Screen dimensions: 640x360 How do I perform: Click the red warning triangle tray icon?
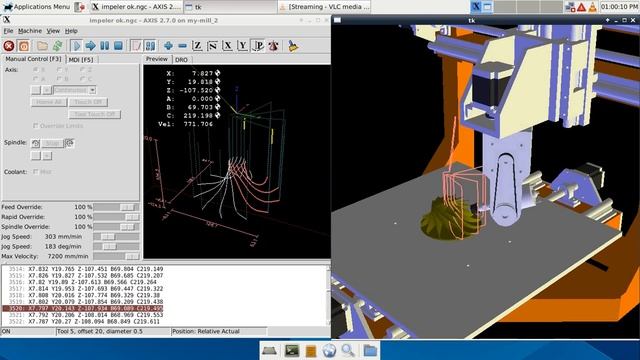(581, 7)
